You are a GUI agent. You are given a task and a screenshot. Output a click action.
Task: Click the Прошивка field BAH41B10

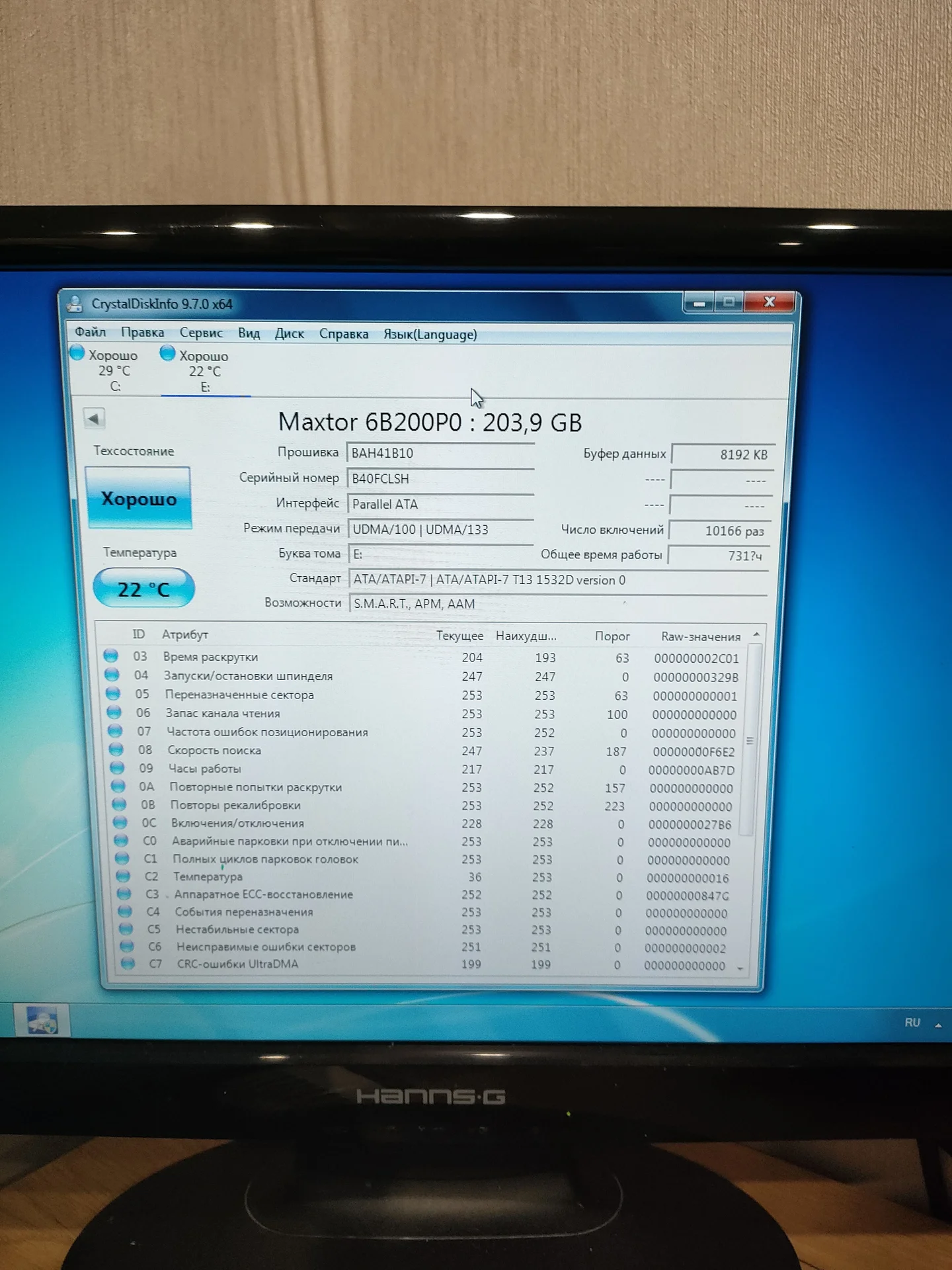tap(440, 453)
